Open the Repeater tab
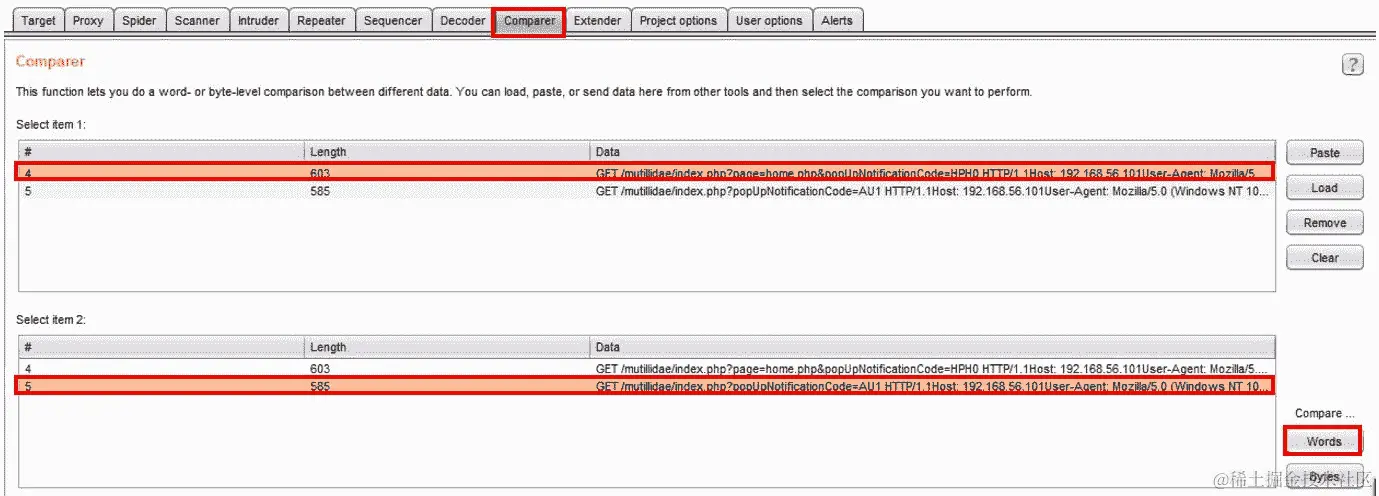This screenshot has width=1379, height=496. [x=321, y=20]
